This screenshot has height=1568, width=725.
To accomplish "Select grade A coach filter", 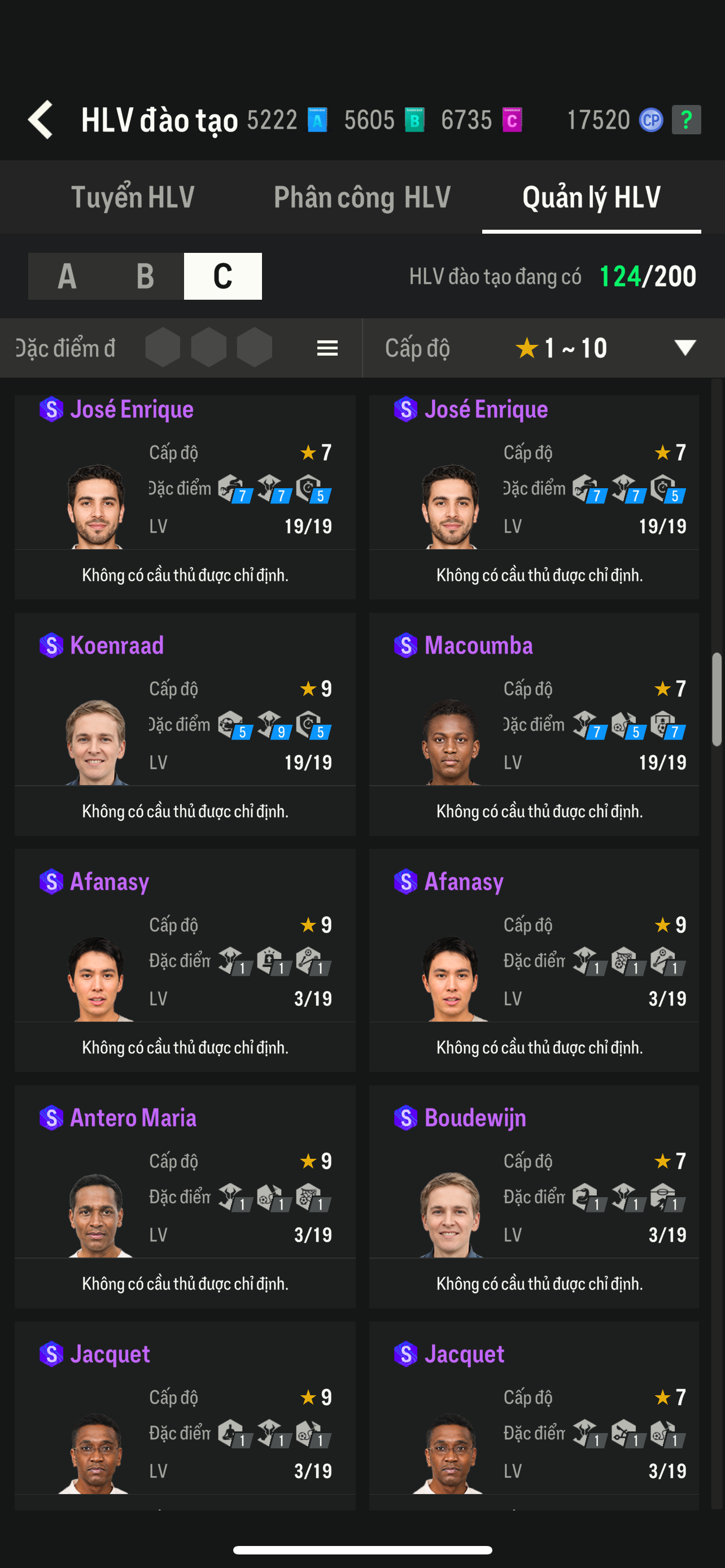I will [67, 277].
